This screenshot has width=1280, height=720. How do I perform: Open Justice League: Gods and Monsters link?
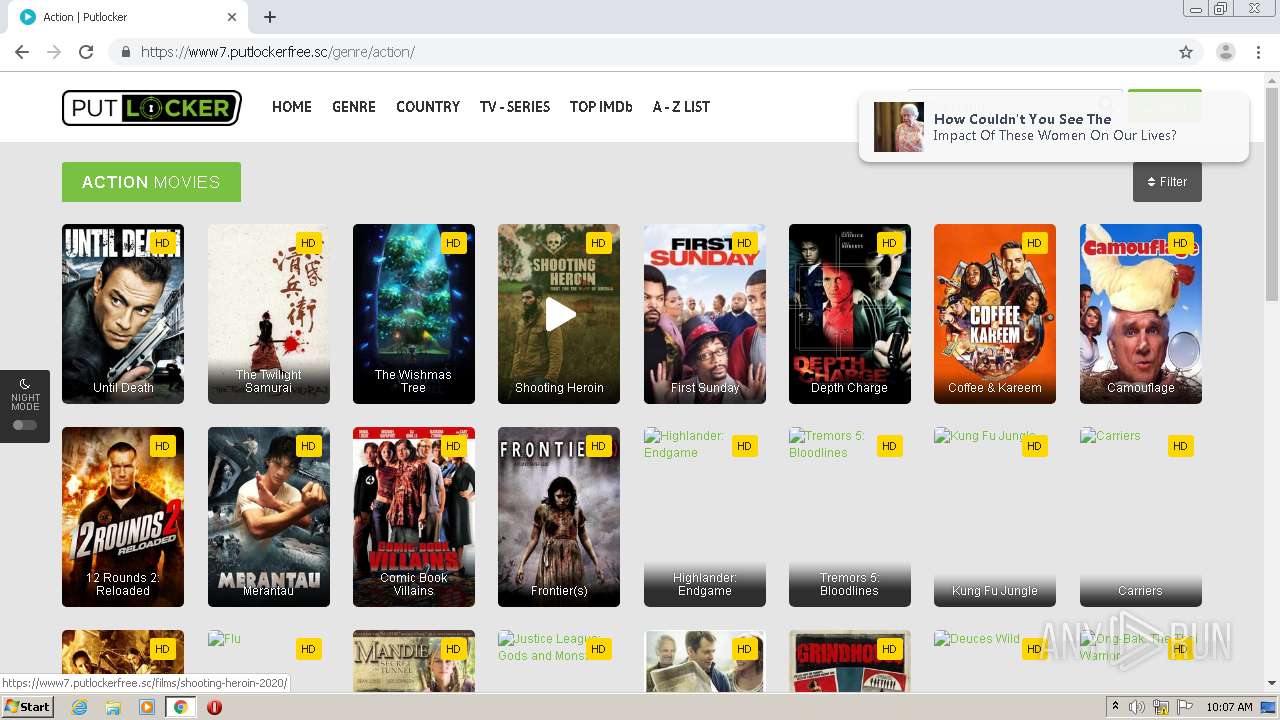coord(548,647)
